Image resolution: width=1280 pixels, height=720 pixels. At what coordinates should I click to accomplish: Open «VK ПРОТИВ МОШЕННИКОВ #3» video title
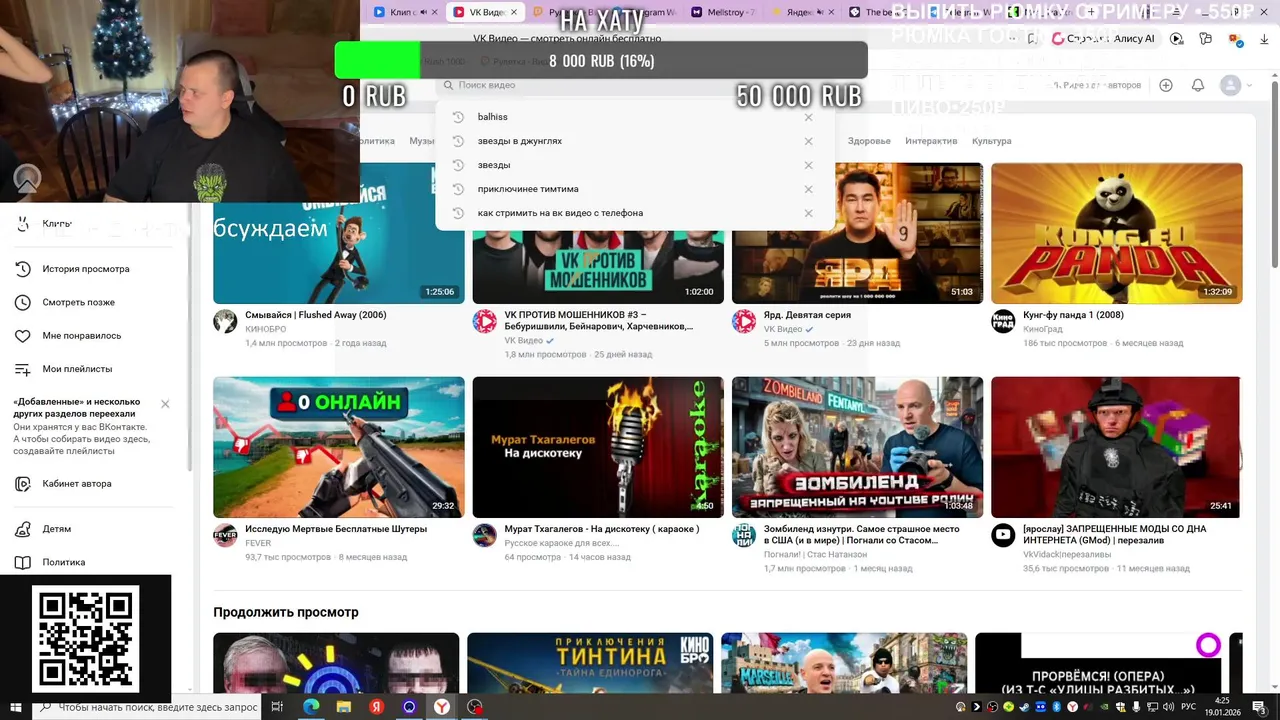[598, 320]
